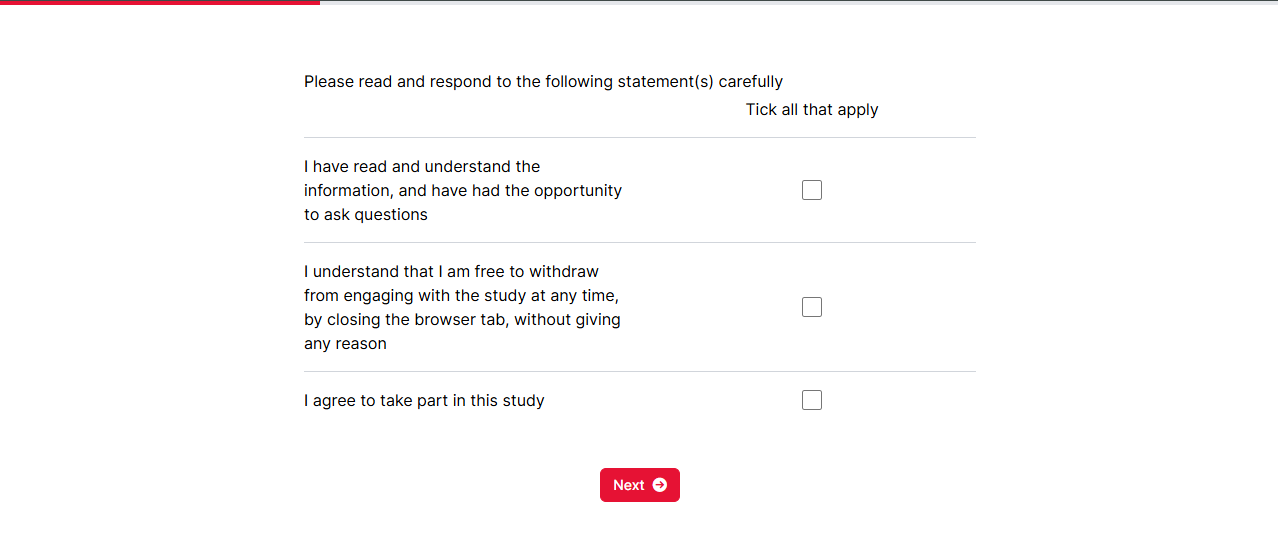Click the "from engaging with the study" text line
This screenshot has height=540, width=1278.
coord(462,295)
